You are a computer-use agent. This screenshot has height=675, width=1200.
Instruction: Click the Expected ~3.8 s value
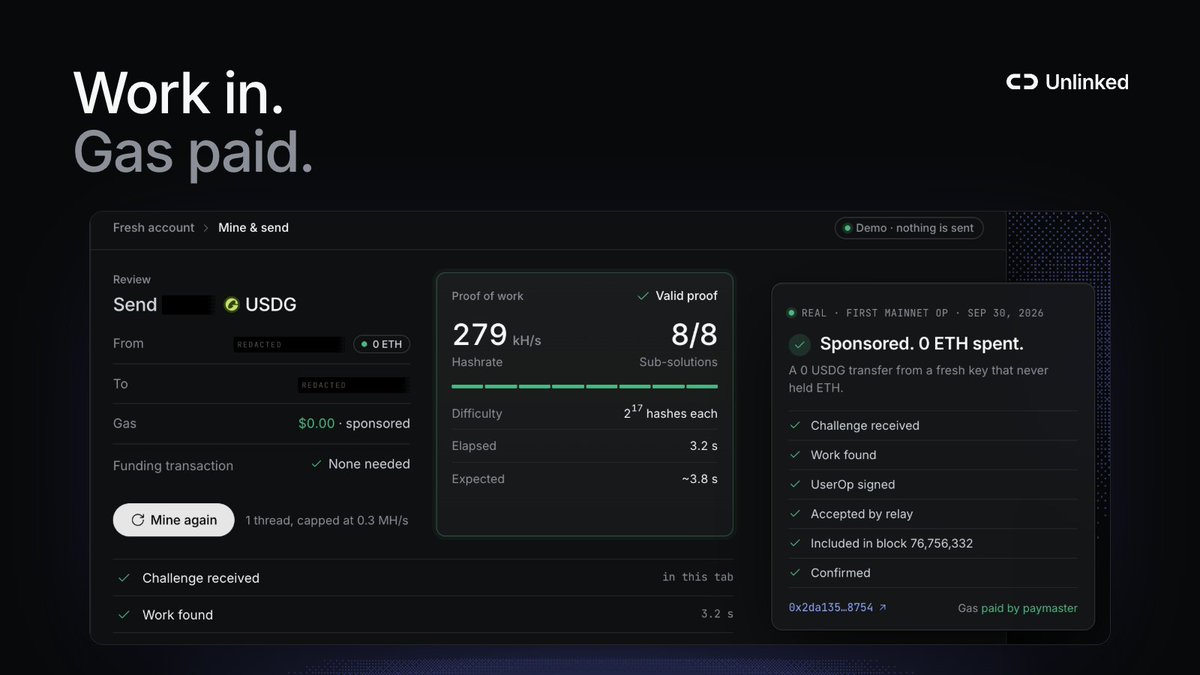click(x=699, y=479)
